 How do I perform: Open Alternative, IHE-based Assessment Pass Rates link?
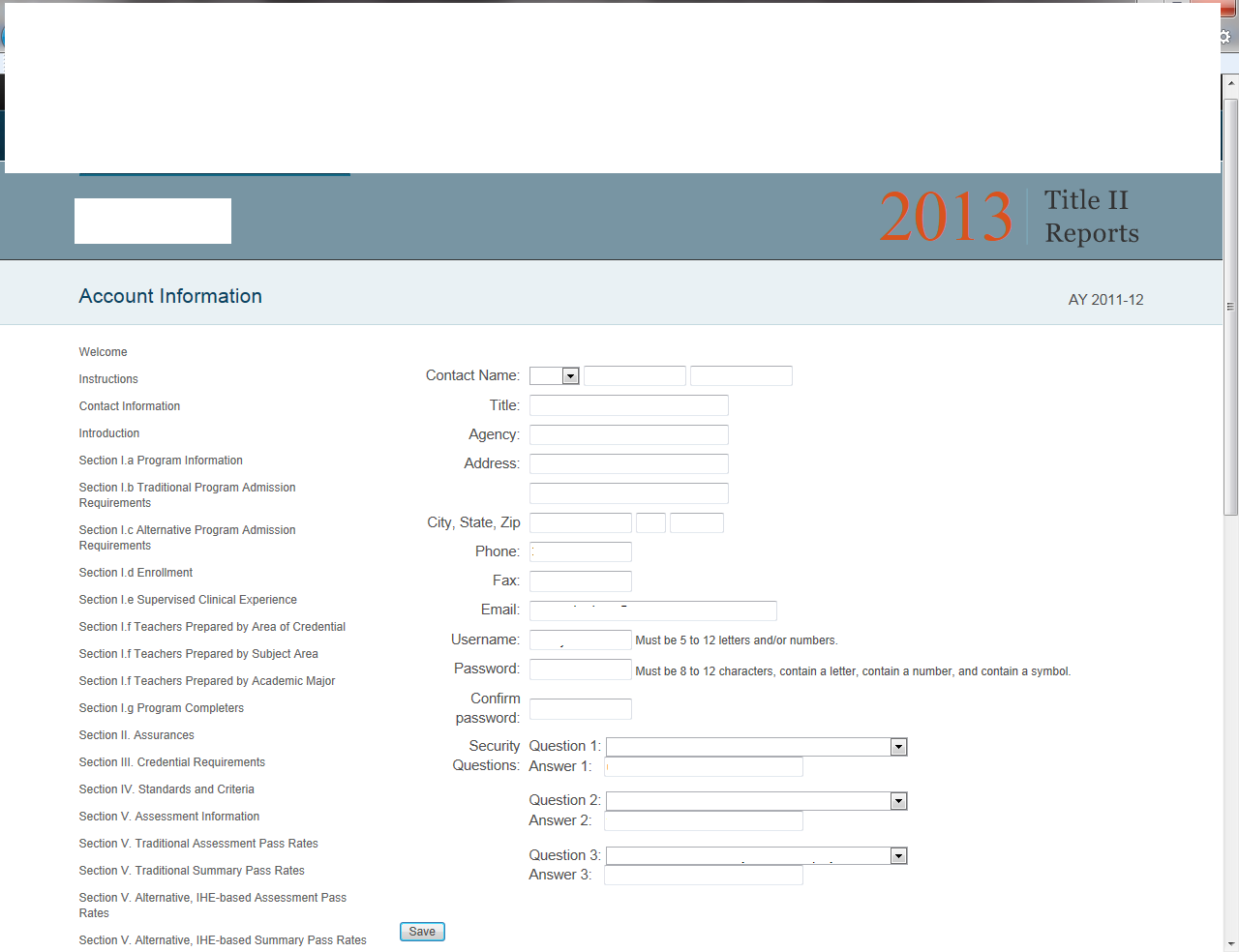pos(213,906)
